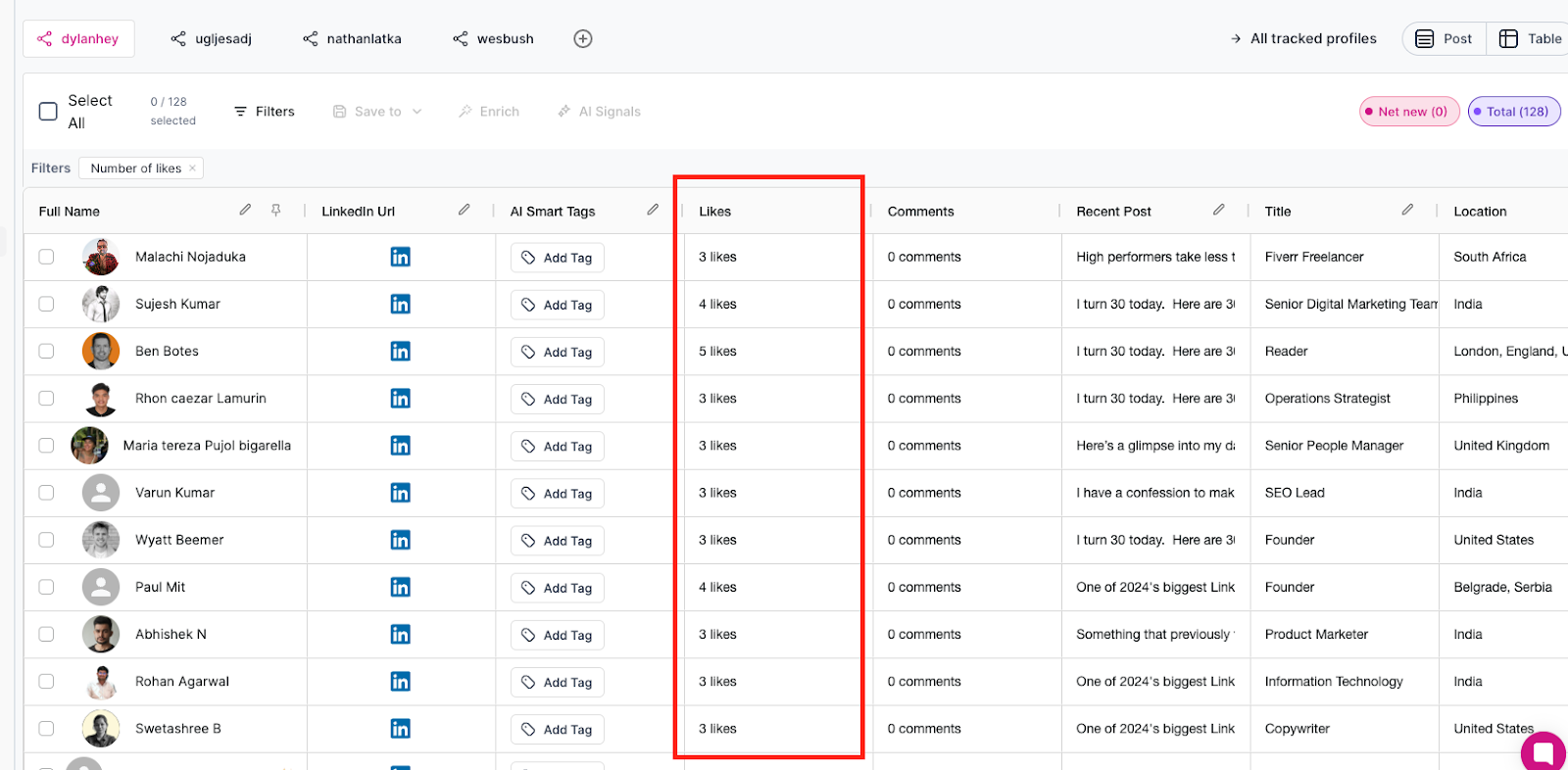Viewport: 1568px width, 770px height.
Task: Open Swetashree B's LinkedIn icon
Action: (x=400, y=728)
